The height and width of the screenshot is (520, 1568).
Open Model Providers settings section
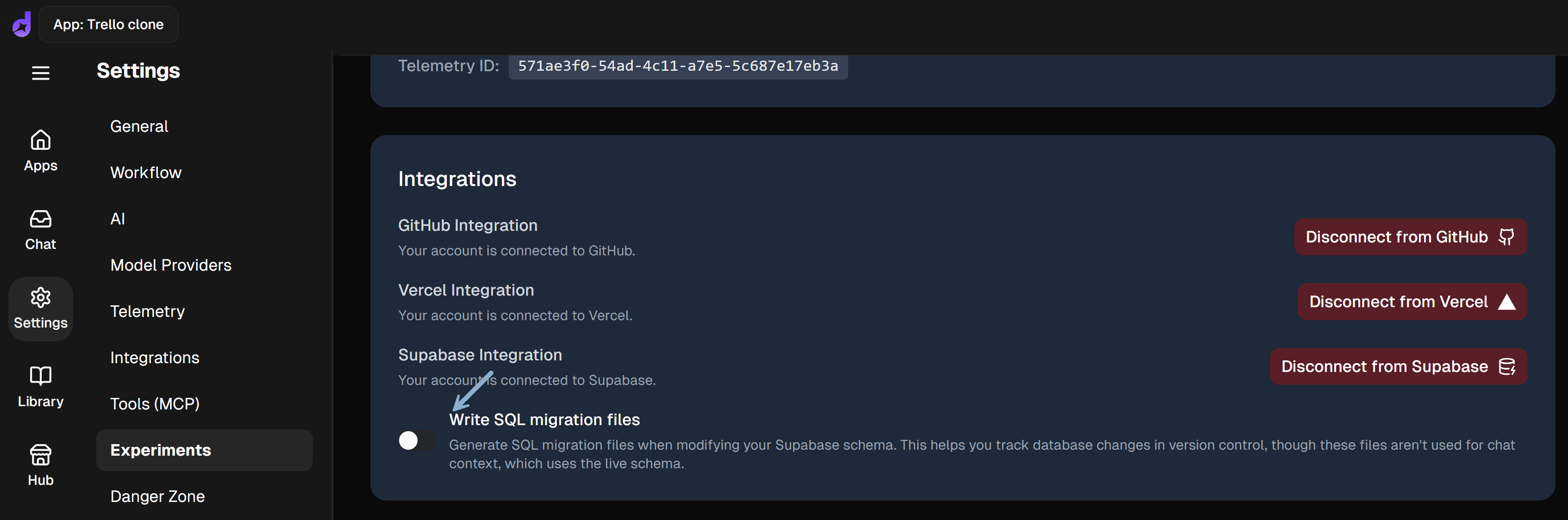[x=171, y=265]
